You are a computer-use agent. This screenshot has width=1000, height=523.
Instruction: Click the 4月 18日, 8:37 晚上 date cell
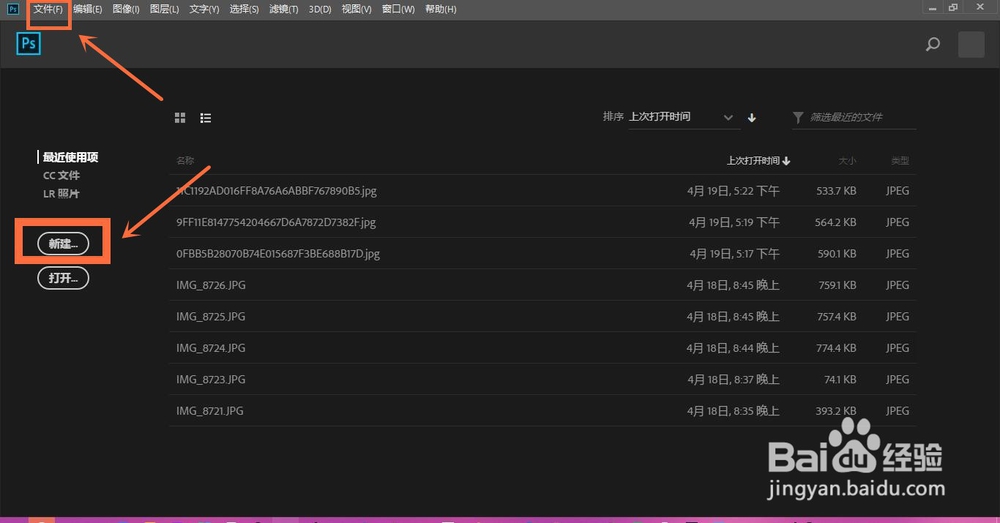(x=733, y=379)
